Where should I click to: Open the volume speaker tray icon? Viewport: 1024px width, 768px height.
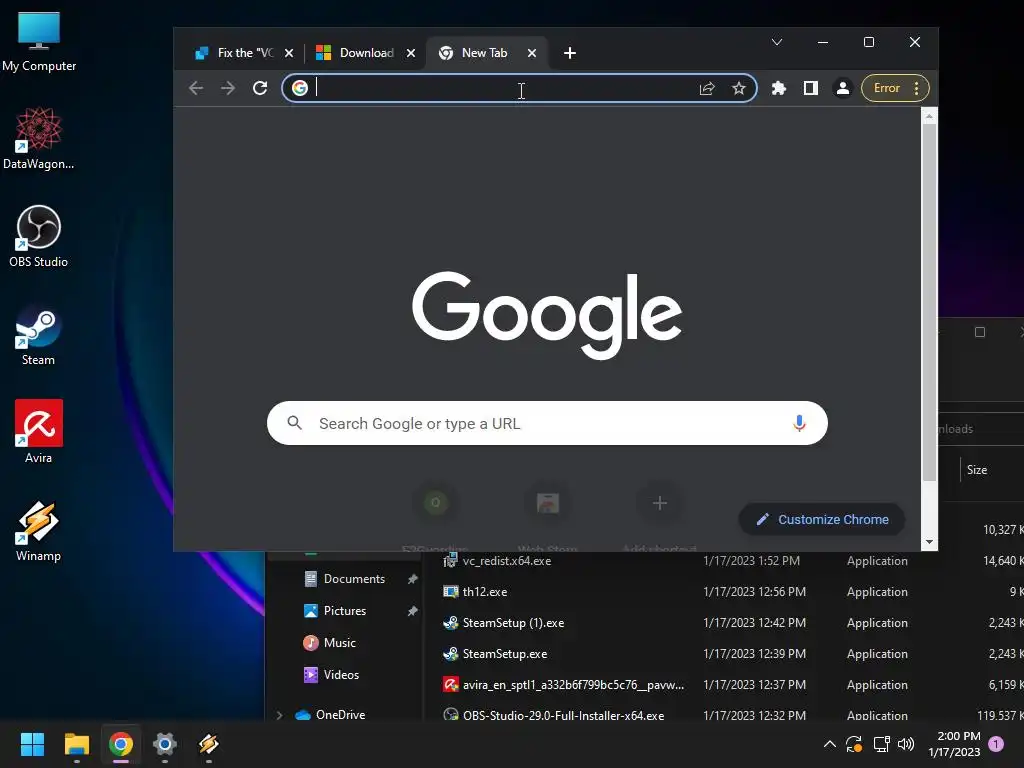(906, 744)
